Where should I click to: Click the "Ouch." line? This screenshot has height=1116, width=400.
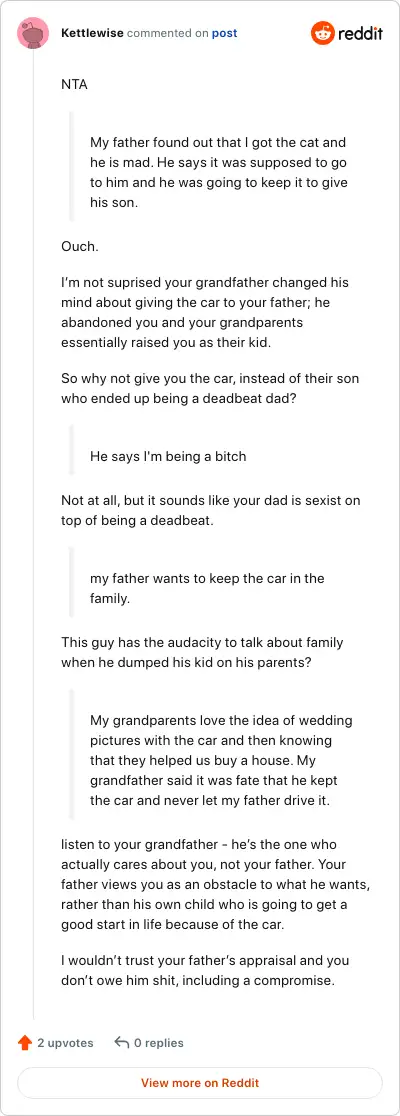coord(79,246)
